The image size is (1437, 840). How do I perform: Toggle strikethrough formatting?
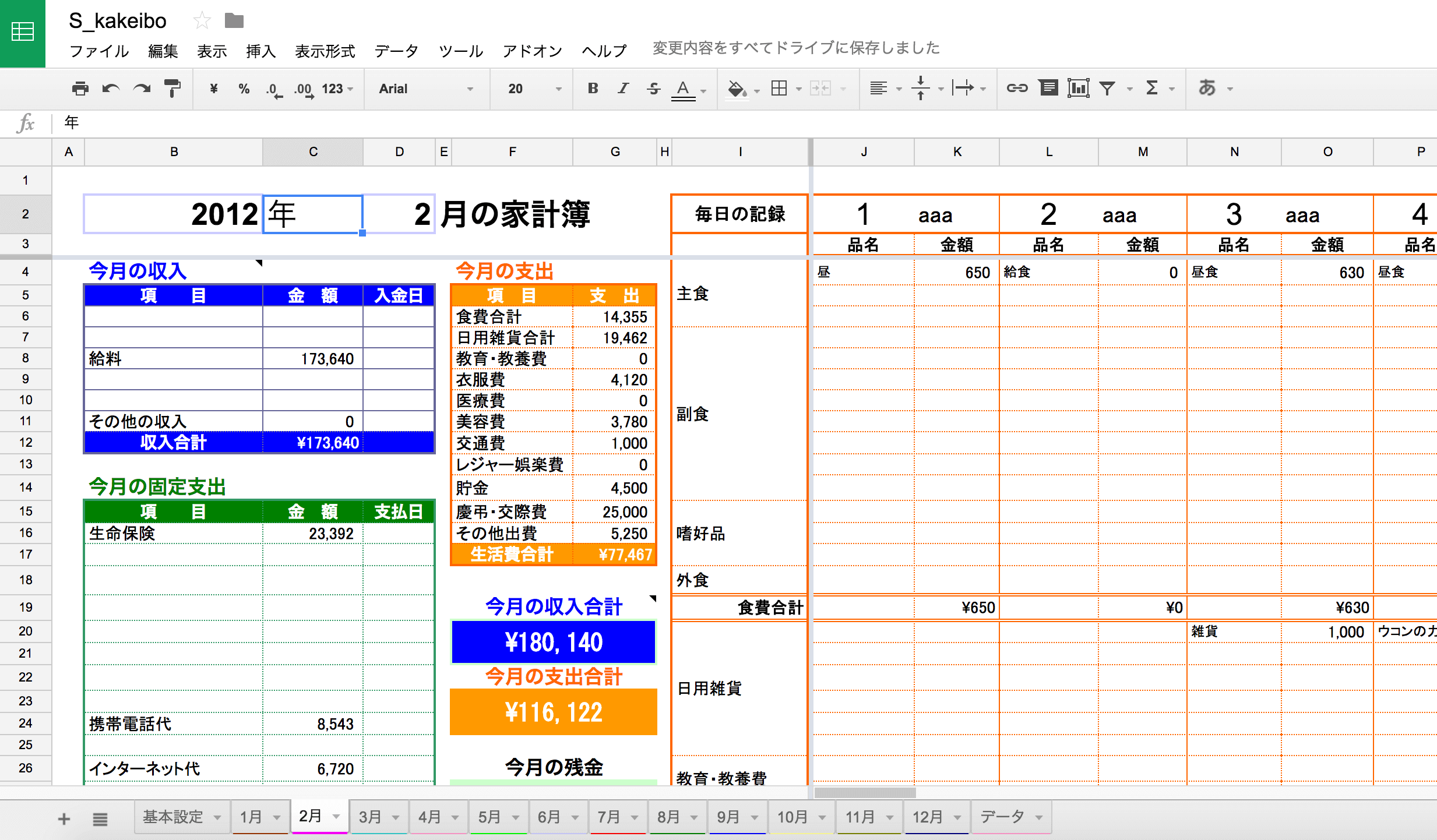(x=654, y=89)
